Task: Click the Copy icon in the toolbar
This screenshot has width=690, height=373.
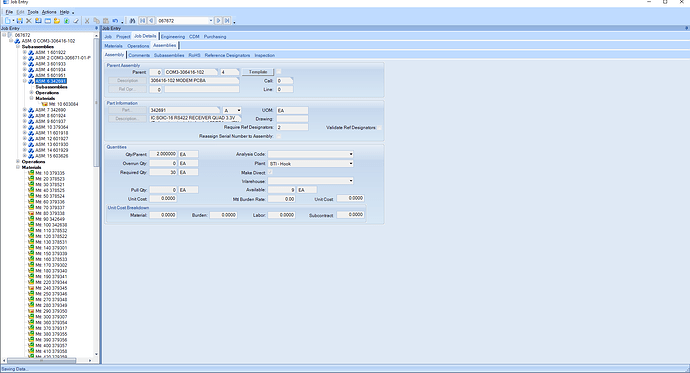Action: [96, 21]
